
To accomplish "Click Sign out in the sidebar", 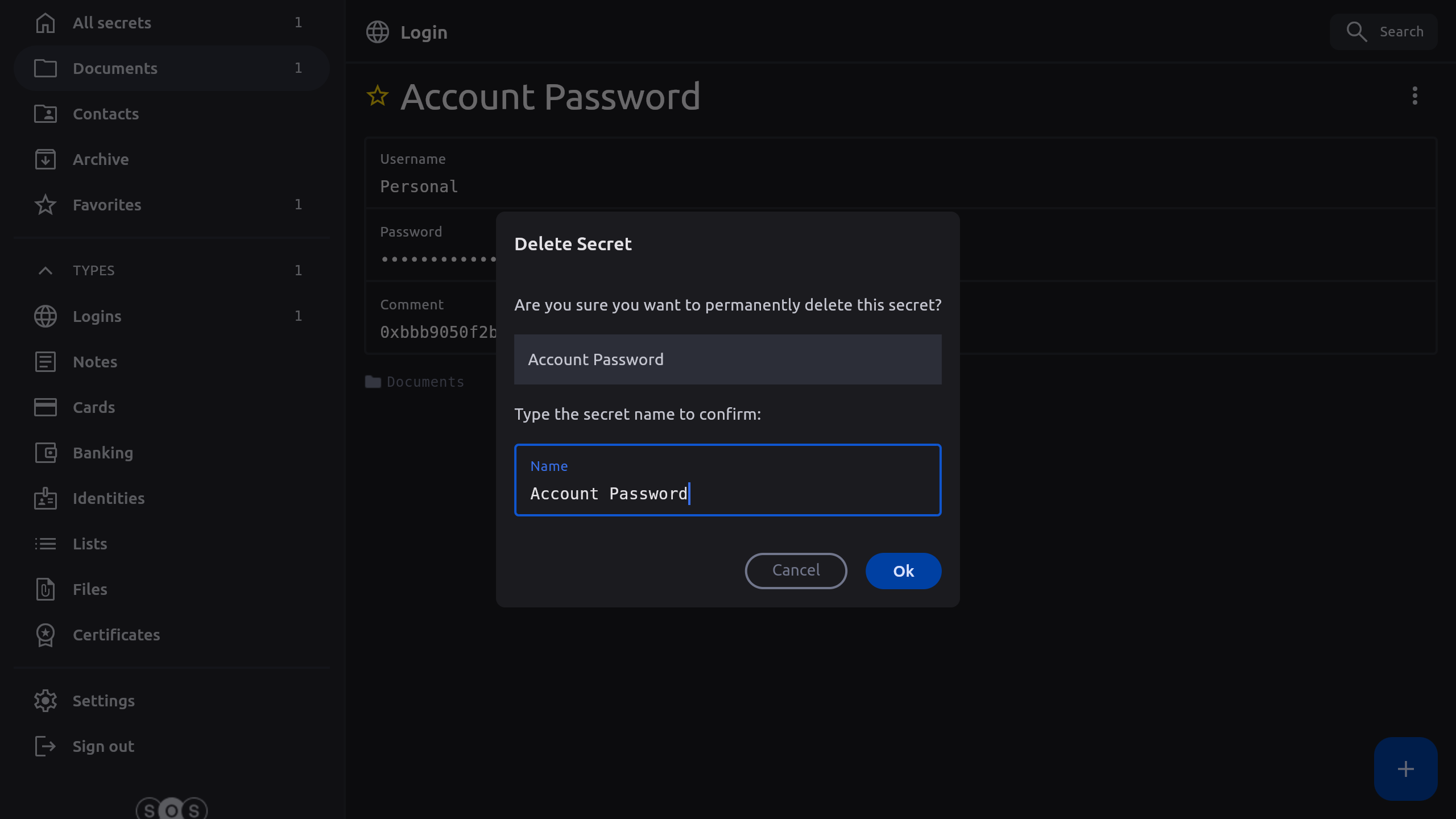I will click(x=103, y=746).
